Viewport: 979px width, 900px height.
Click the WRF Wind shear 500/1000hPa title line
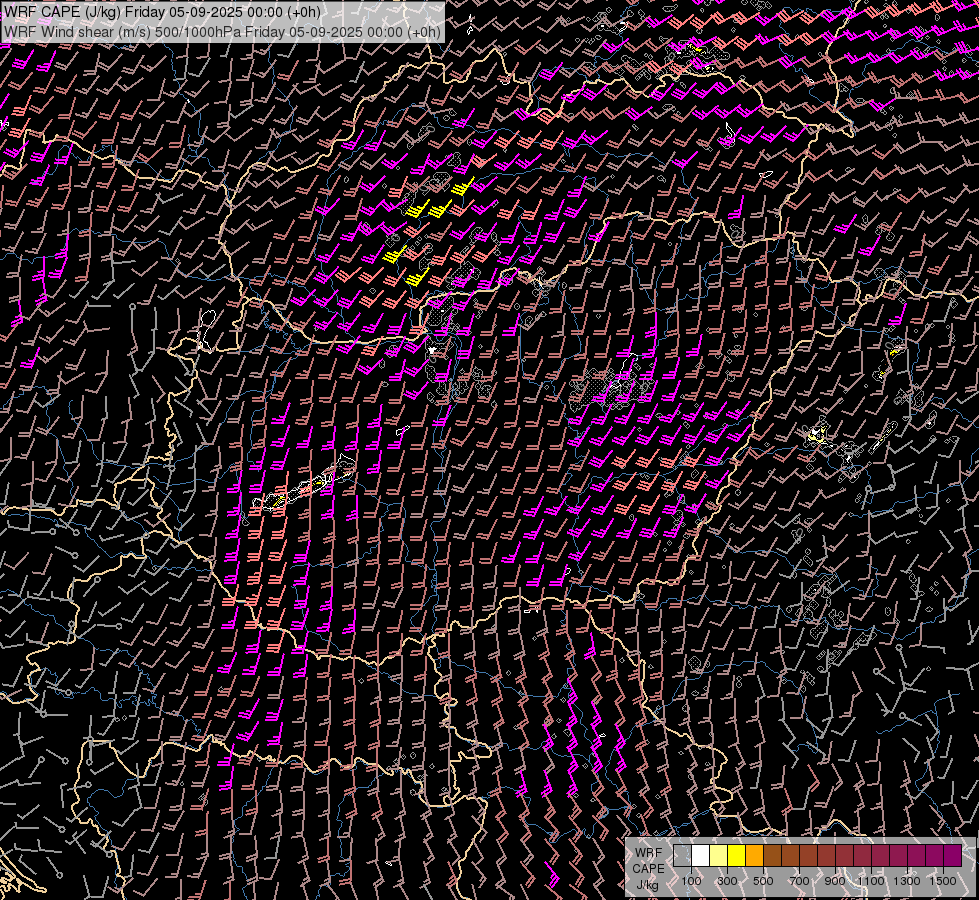(x=222, y=31)
